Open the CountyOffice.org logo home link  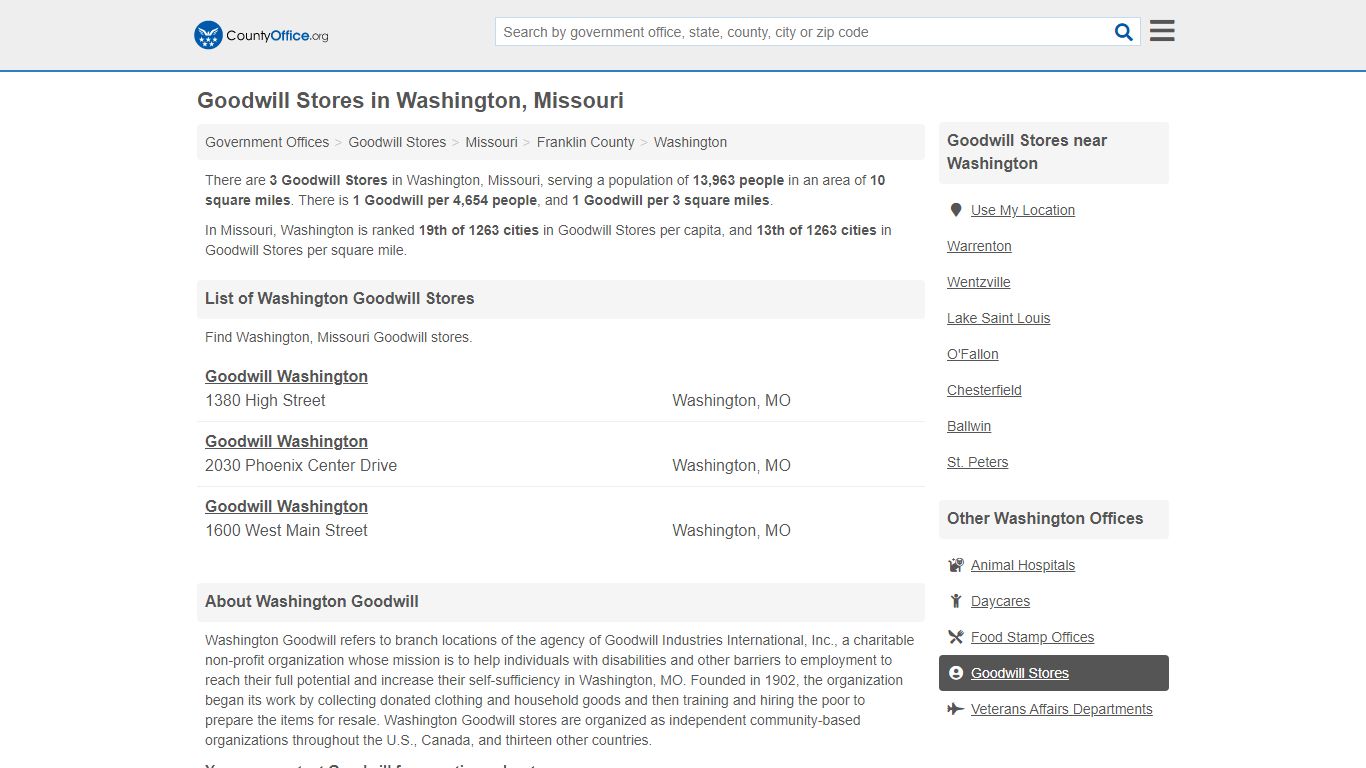pos(261,35)
